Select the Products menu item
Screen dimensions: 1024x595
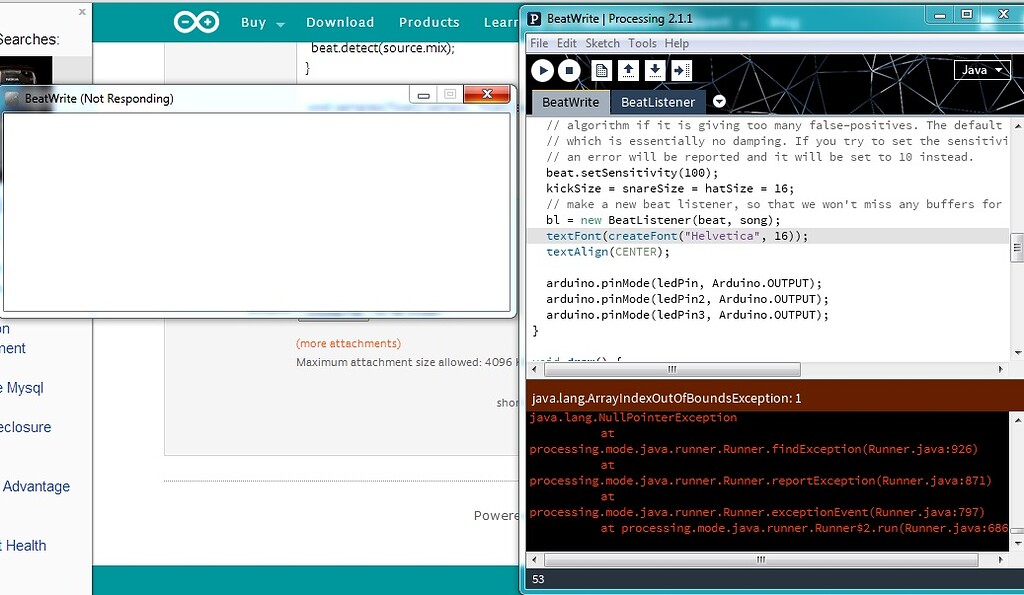[x=429, y=21]
